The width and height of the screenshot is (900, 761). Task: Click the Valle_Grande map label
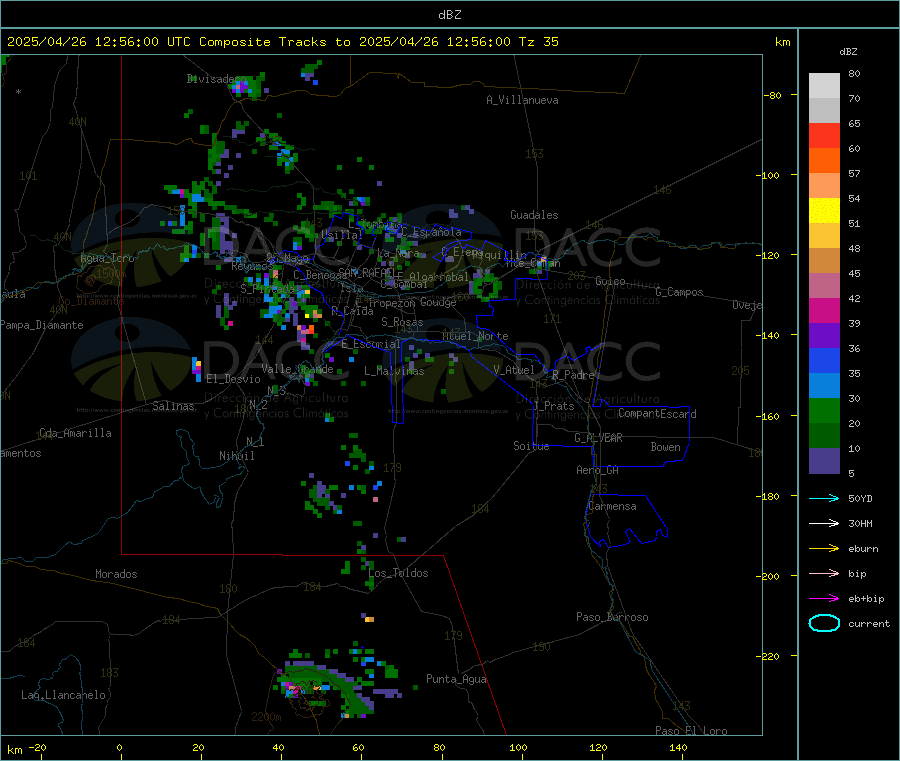[297, 368]
